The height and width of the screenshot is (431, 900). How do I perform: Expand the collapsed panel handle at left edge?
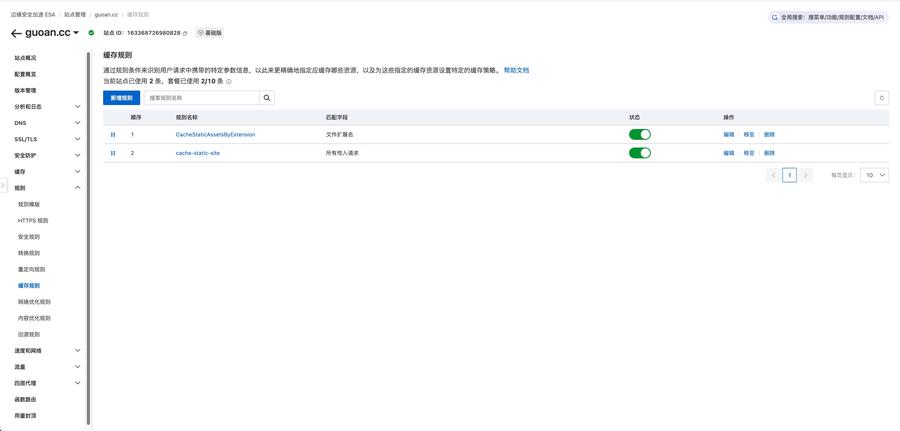pos(3,186)
